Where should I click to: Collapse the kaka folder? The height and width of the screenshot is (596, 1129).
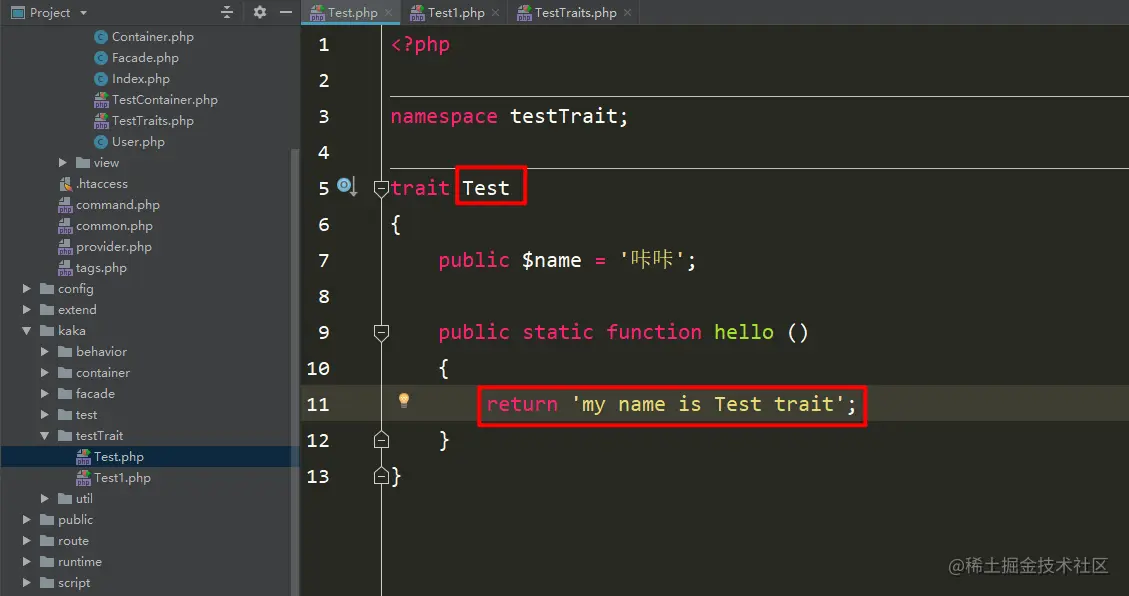27,330
